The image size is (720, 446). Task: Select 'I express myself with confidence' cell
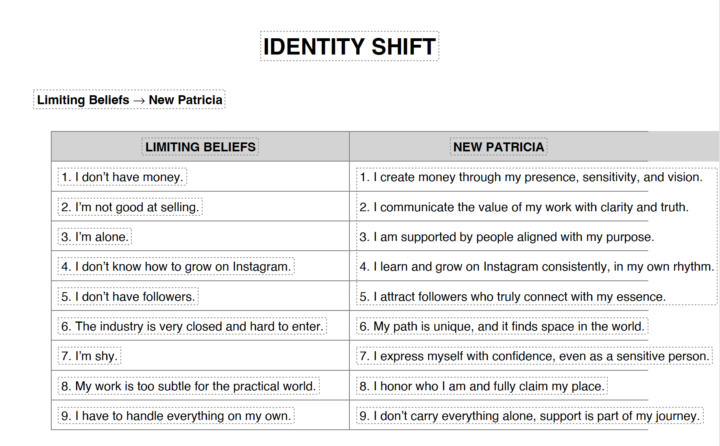(534, 356)
